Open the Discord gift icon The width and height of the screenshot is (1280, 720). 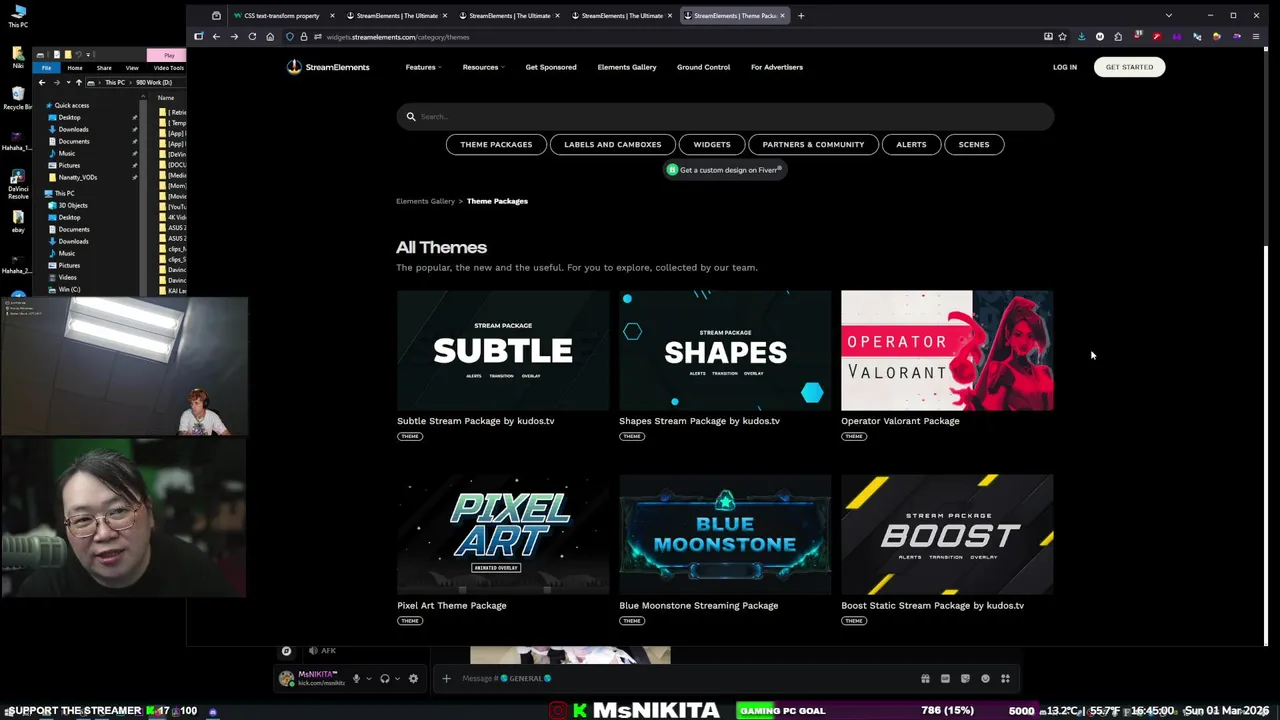click(x=925, y=678)
